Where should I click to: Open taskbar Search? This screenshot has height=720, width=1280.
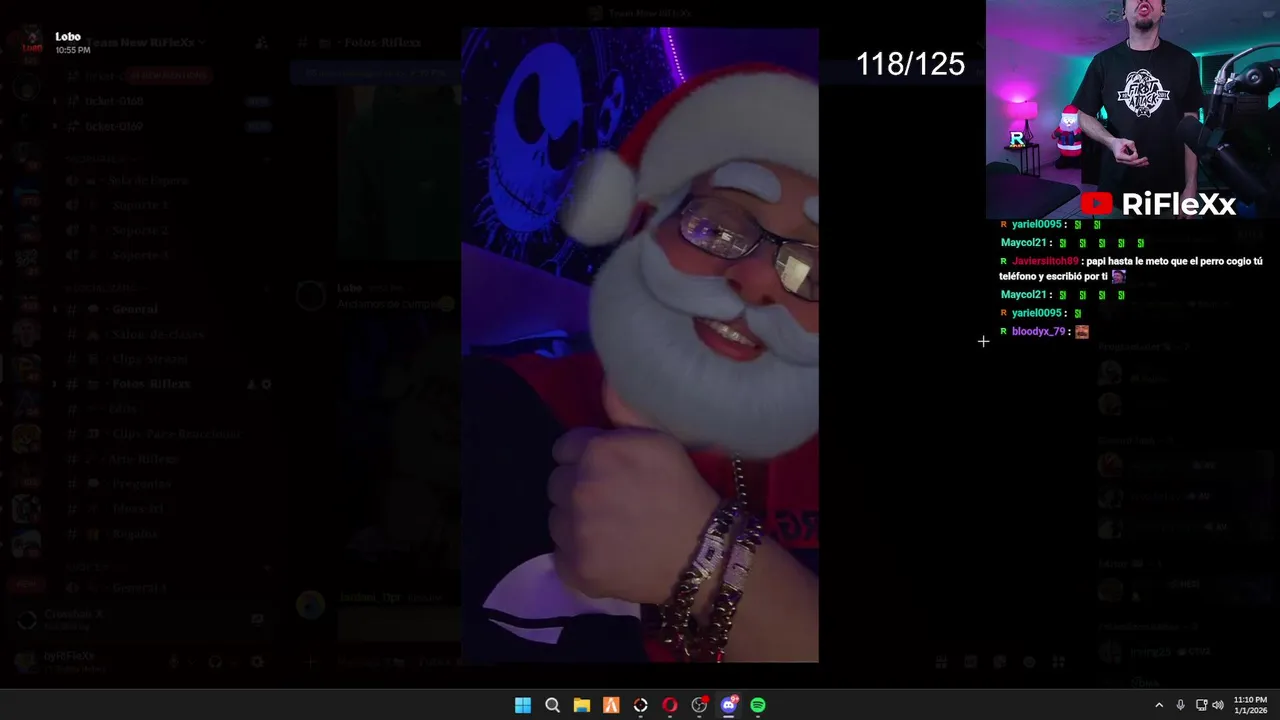[552, 705]
